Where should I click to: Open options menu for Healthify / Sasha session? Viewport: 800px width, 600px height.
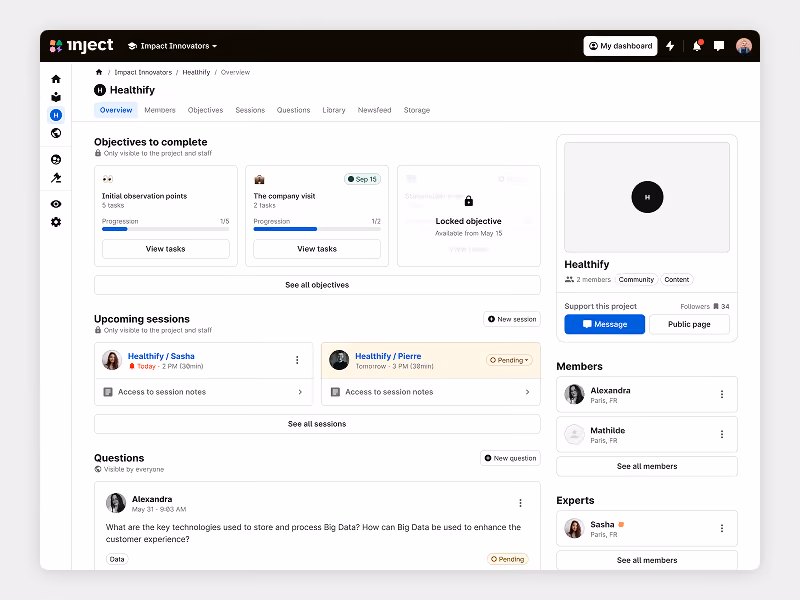[x=297, y=360]
